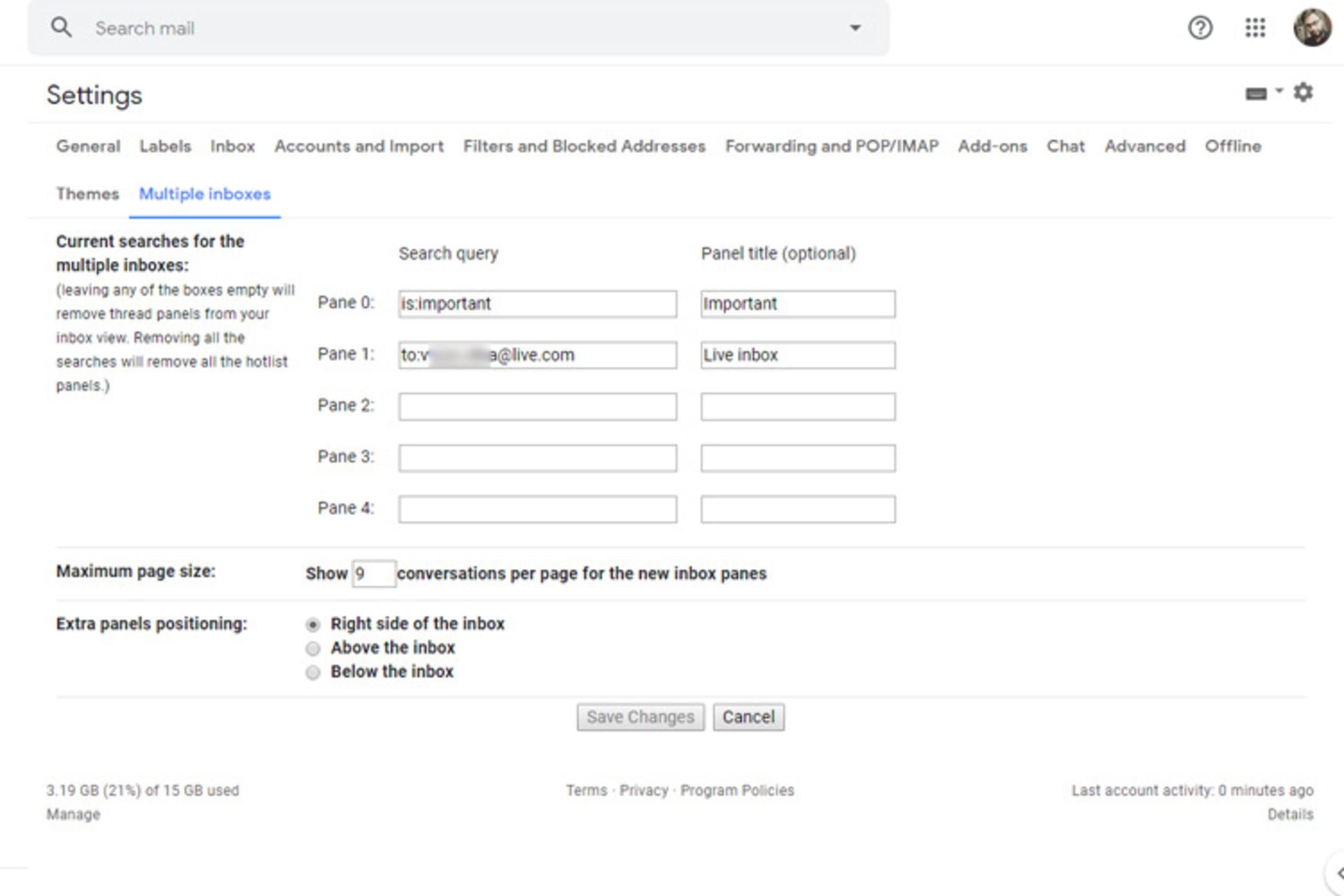This screenshot has height=896, width=1344.
Task: Click the account profile avatar
Action: 1312,28
